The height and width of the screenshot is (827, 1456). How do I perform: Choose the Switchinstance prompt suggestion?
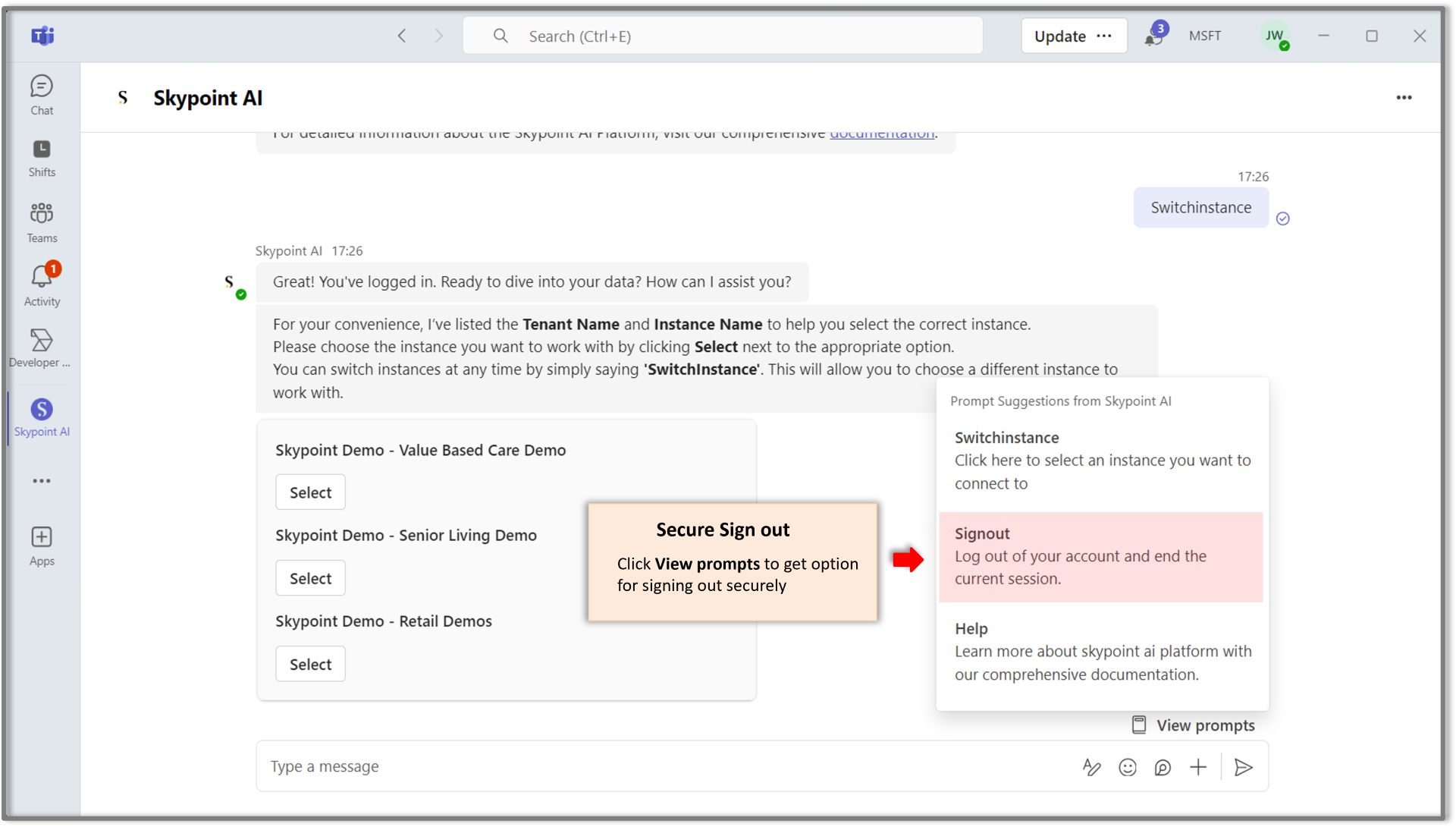coord(1100,460)
